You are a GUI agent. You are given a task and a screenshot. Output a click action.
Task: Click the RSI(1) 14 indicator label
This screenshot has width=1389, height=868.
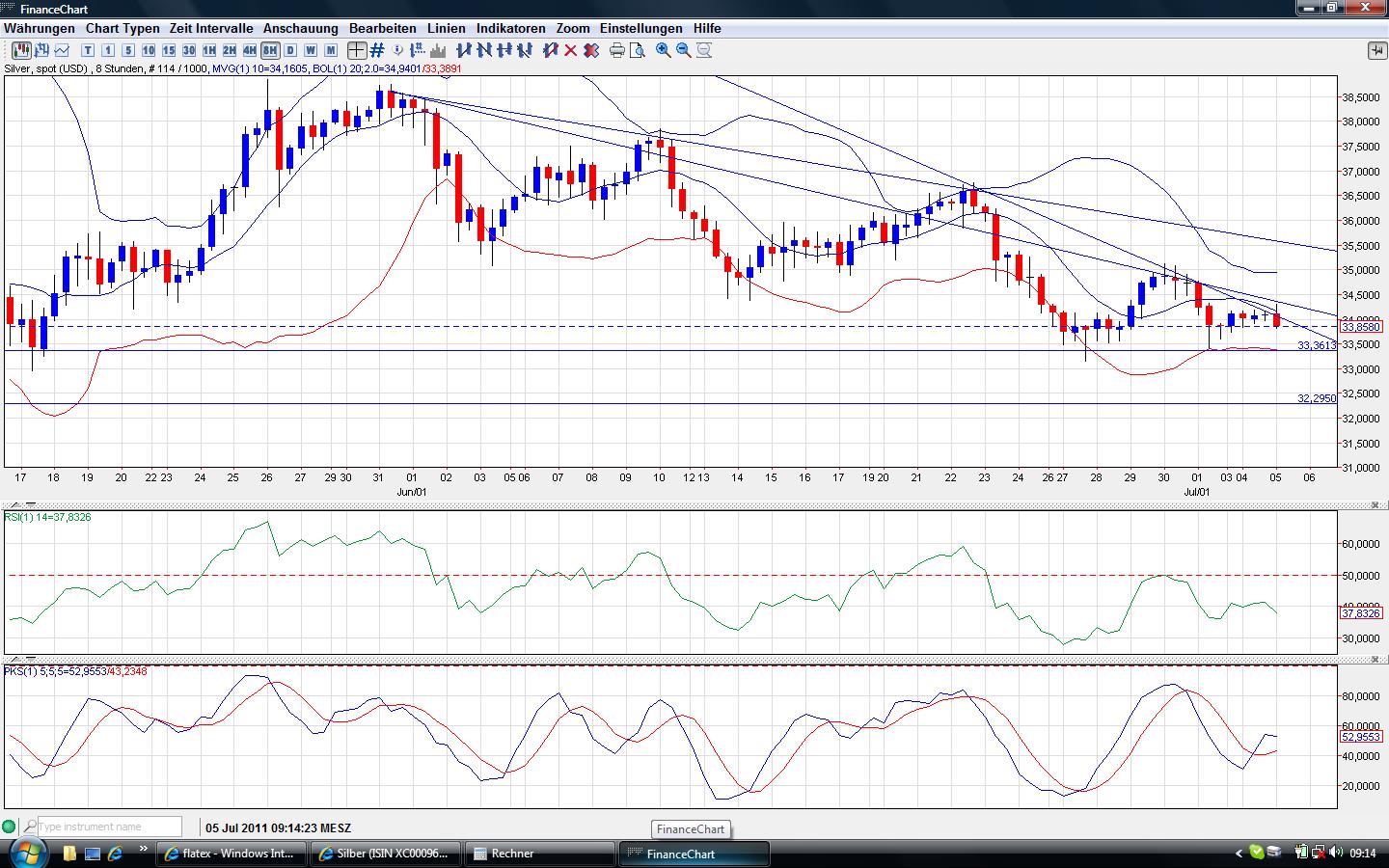tap(48, 518)
